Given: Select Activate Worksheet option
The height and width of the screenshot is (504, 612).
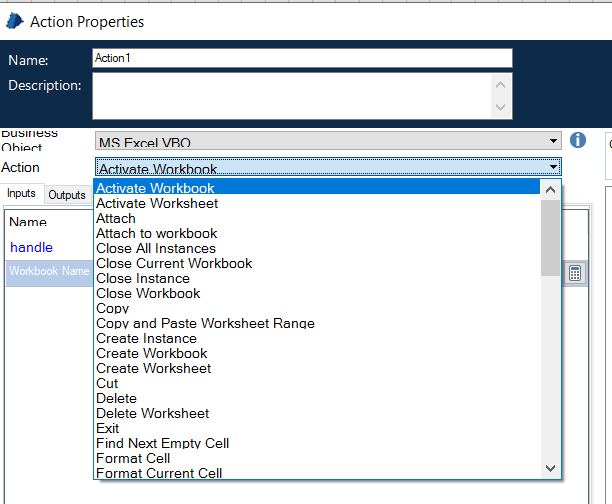Looking at the screenshot, I should (317, 203).
